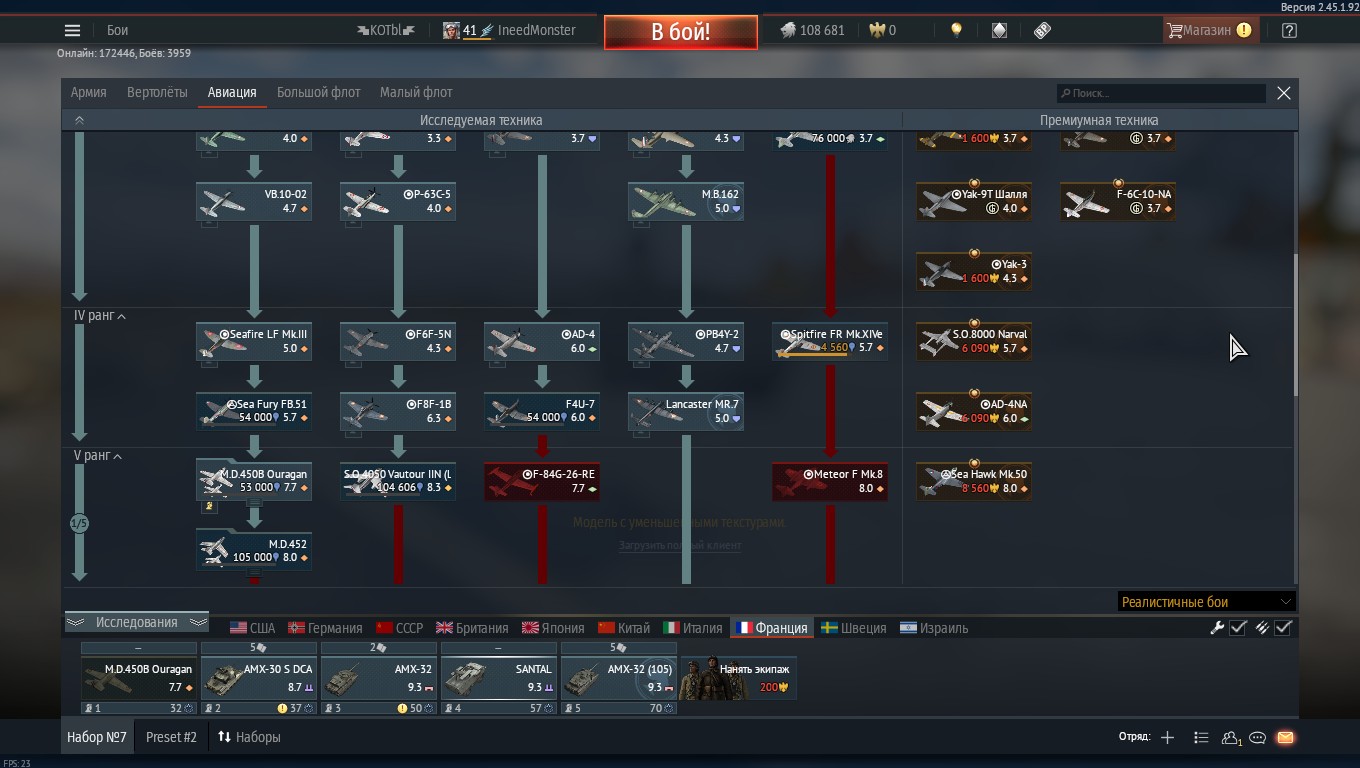
Task: Open the Реалистичные бои mode dropdown
Action: point(1206,601)
